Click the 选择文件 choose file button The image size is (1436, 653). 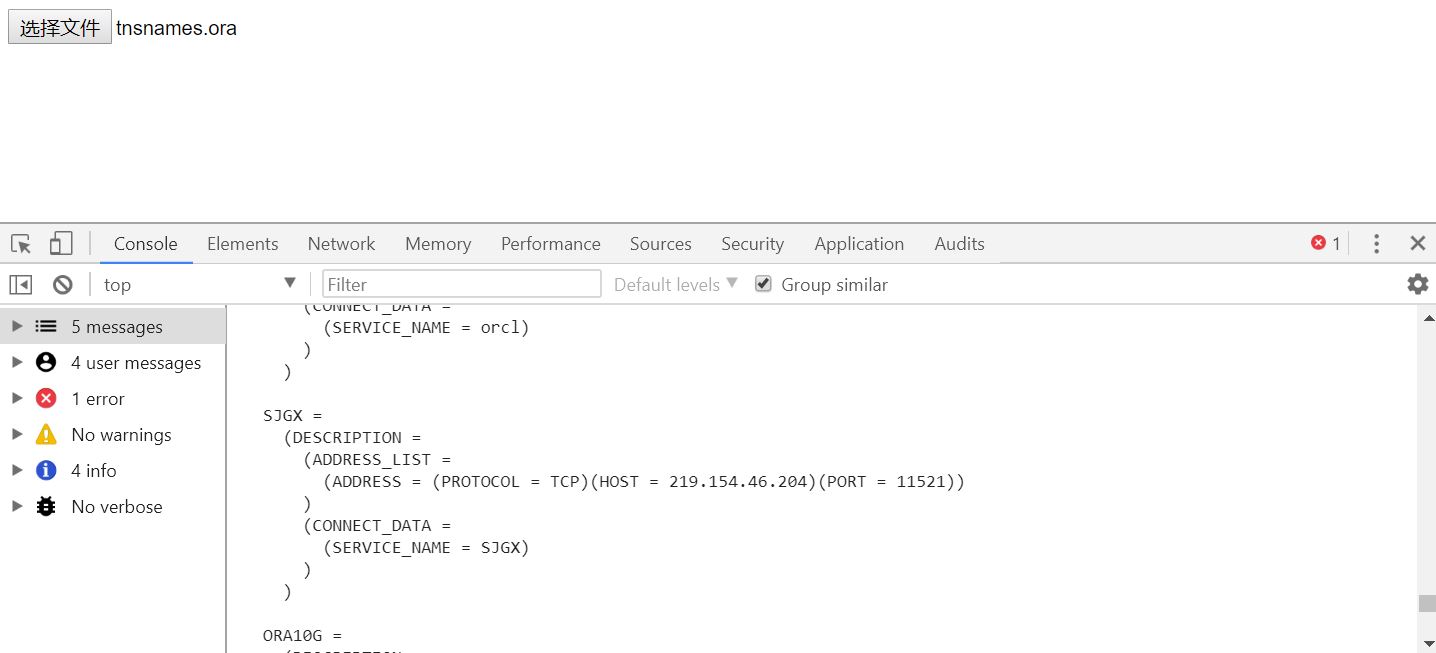60,28
